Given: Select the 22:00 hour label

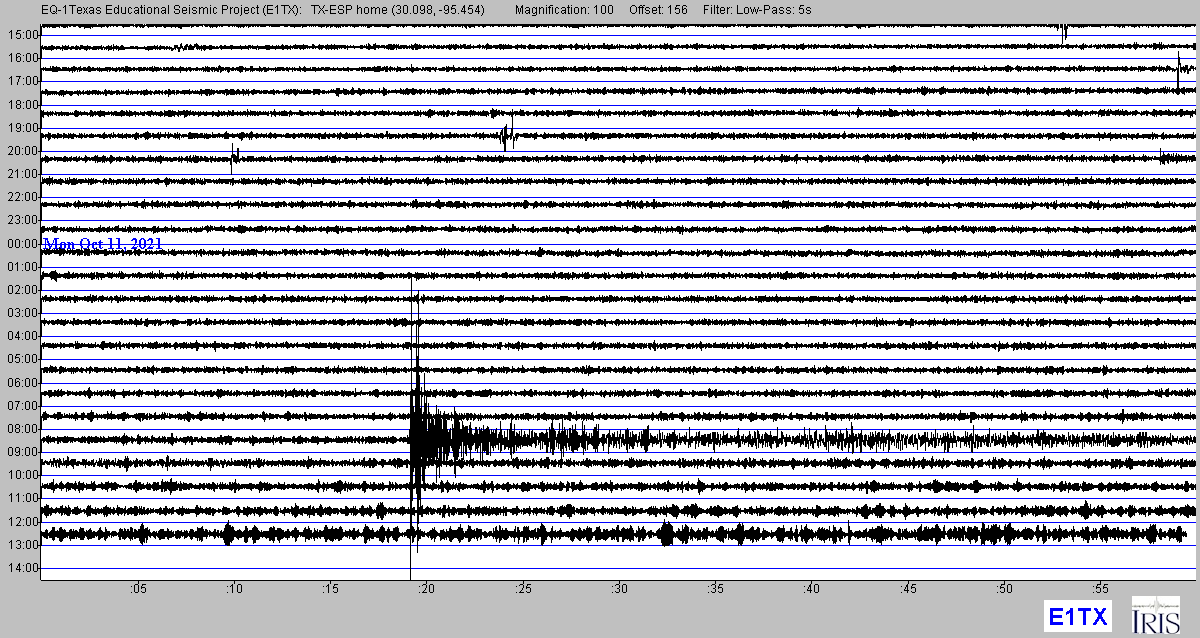Looking at the screenshot, I should coord(22,197).
